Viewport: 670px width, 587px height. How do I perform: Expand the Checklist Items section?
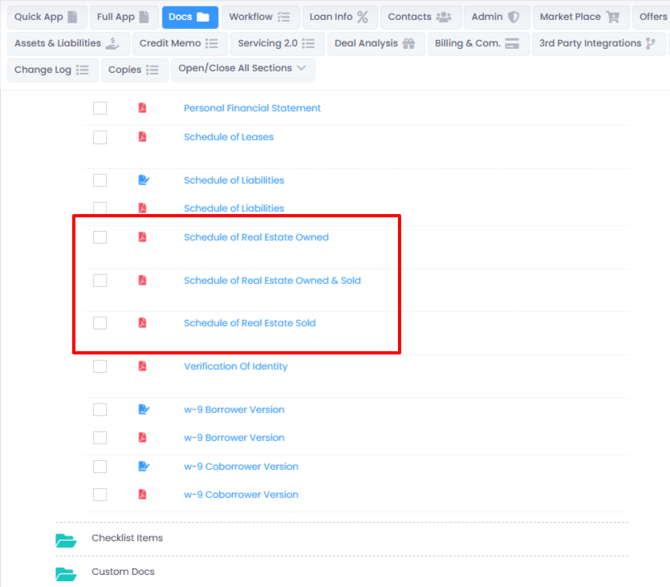tap(127, 539)
